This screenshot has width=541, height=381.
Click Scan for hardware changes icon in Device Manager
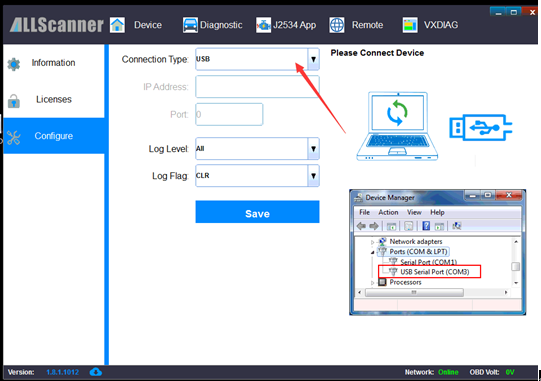(x=456, y=226)
